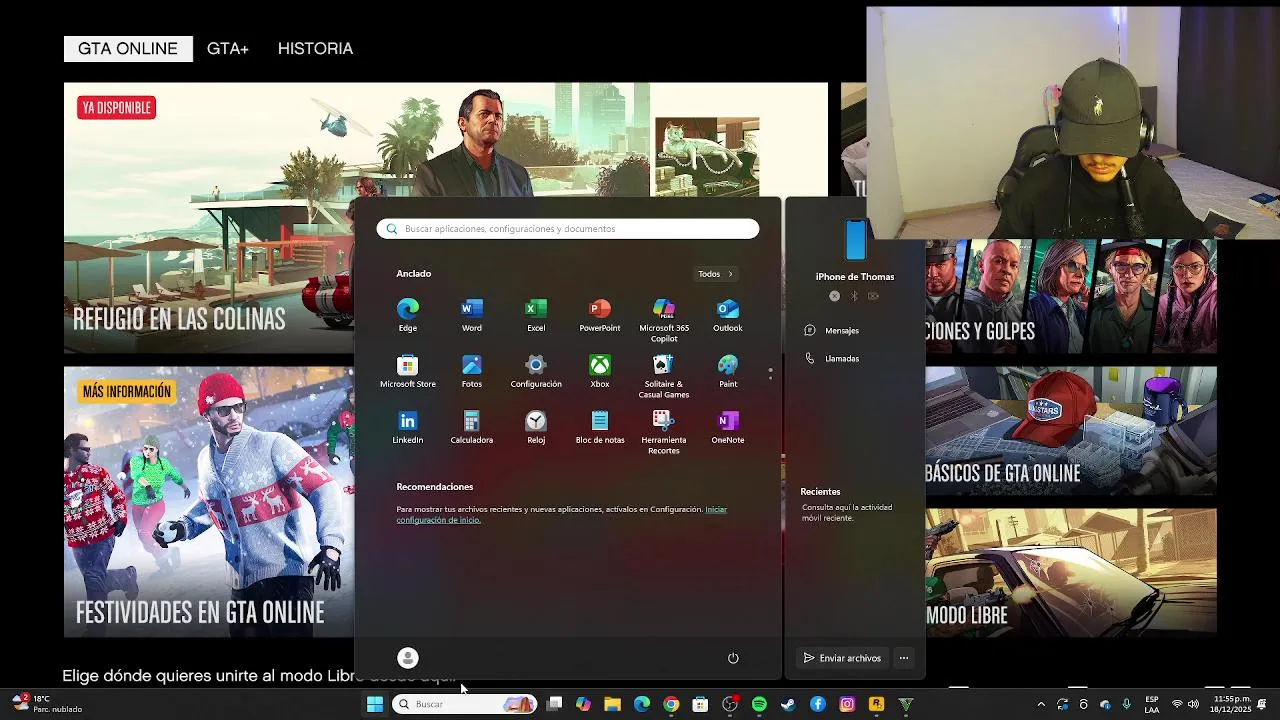This screenshot has height=720, width=1280.
Task: Open the Reloj clock app
Action: pyautogui.click(x=536, y=427)
